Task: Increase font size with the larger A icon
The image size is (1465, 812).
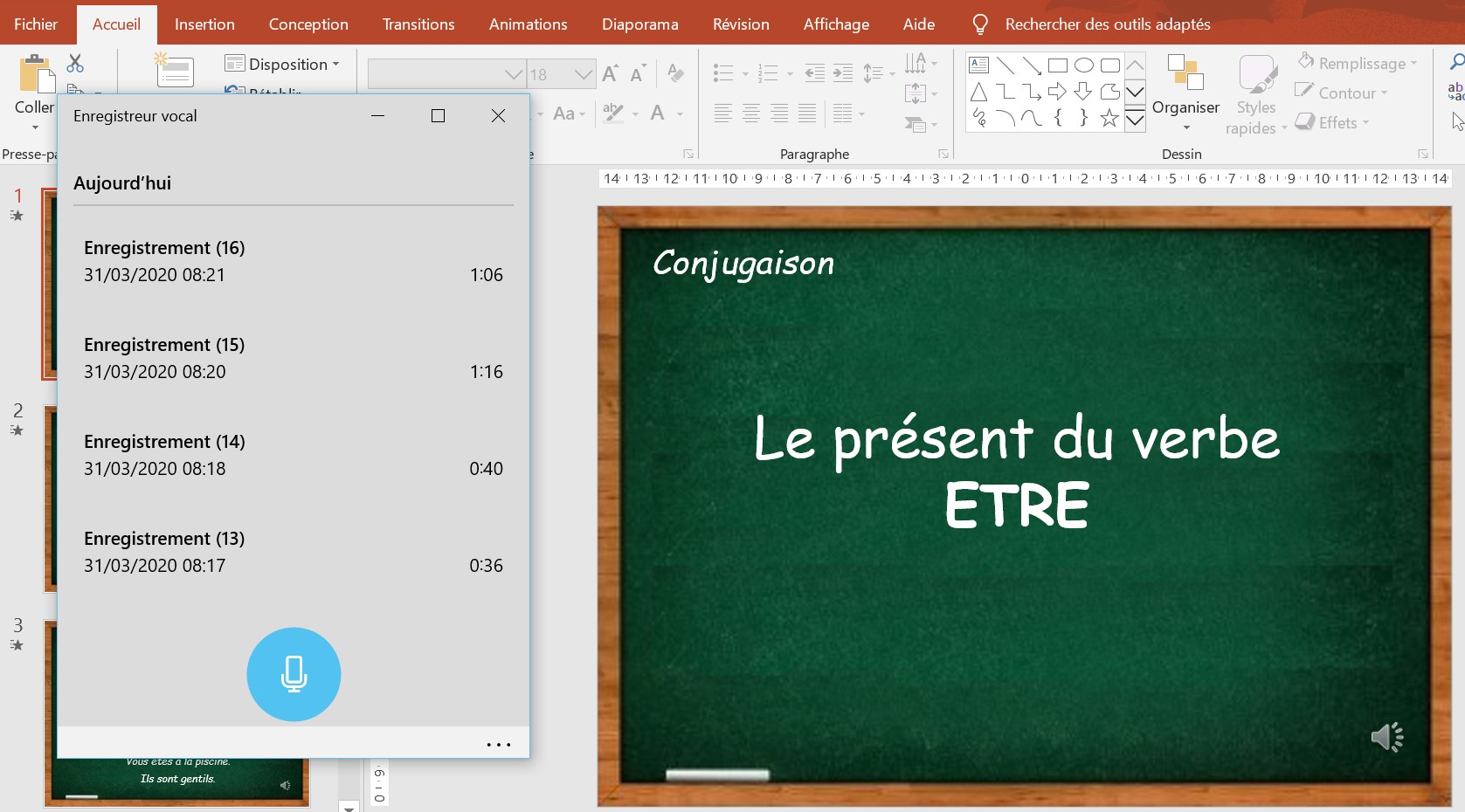Action: pyautogui.click(x=610, y=74)
